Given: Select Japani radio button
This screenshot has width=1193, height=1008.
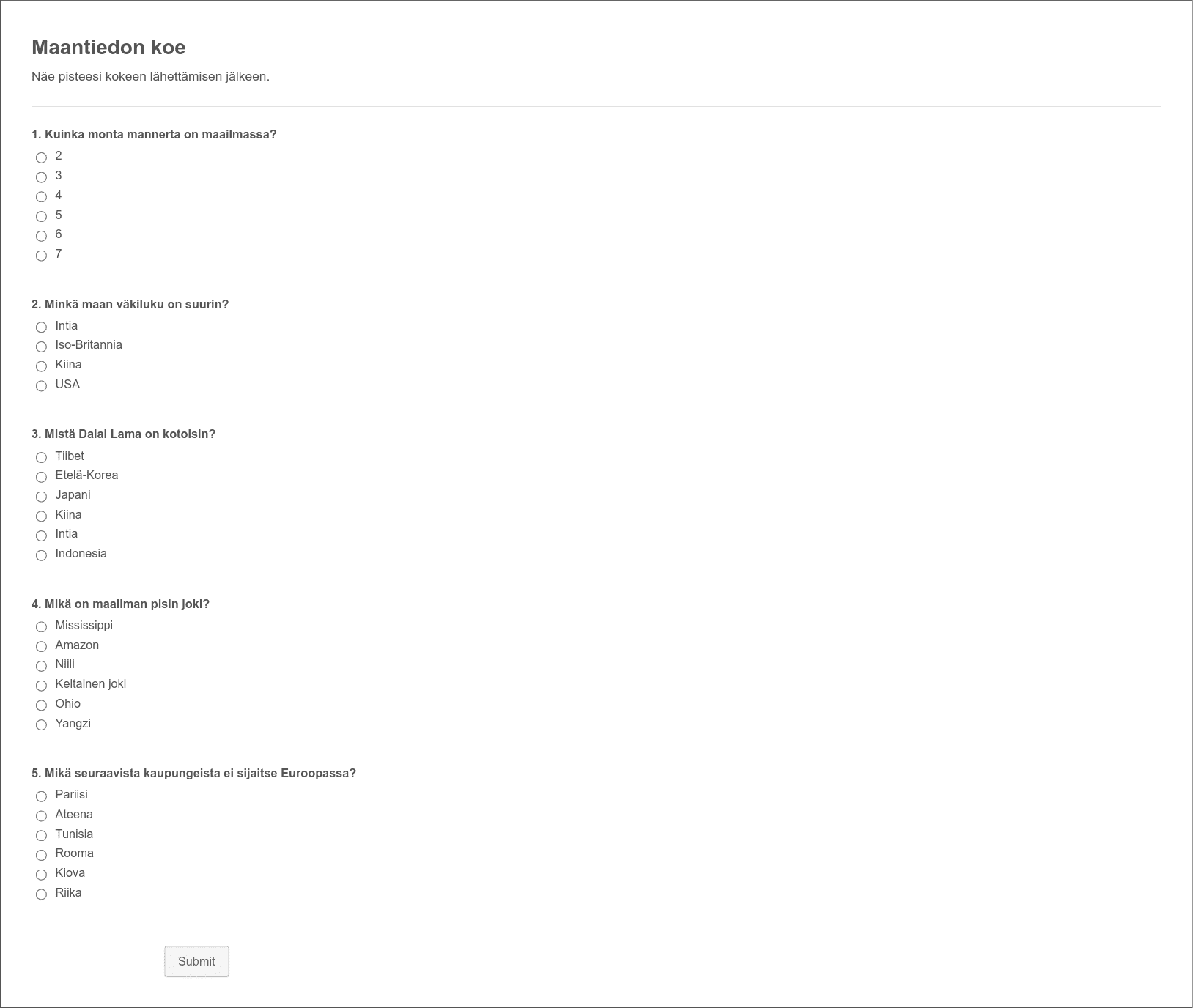Looking at the screenshot, I should 41,497.
